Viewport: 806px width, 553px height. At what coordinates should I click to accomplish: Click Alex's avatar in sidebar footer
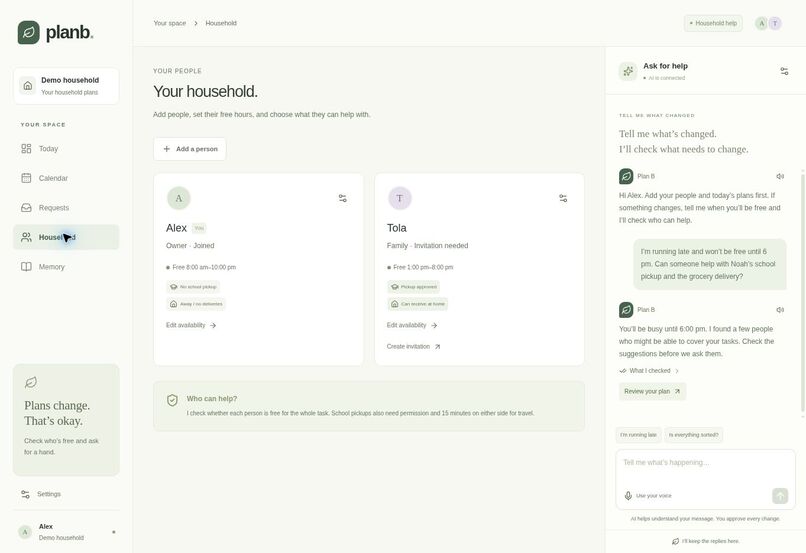tap(25, 532)
